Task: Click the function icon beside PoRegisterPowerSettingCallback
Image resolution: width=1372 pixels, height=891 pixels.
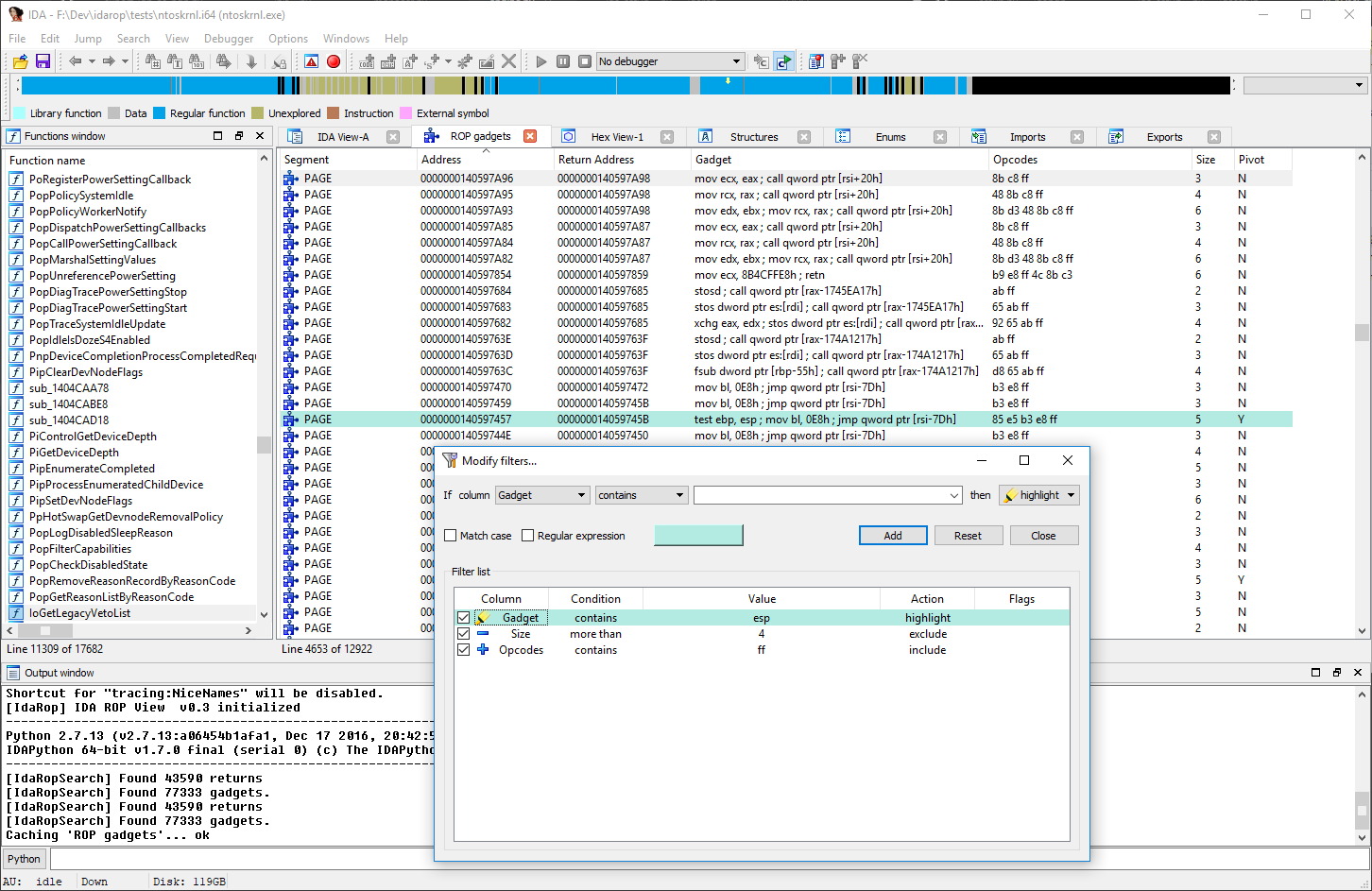Action: click(x=16, y=180)
